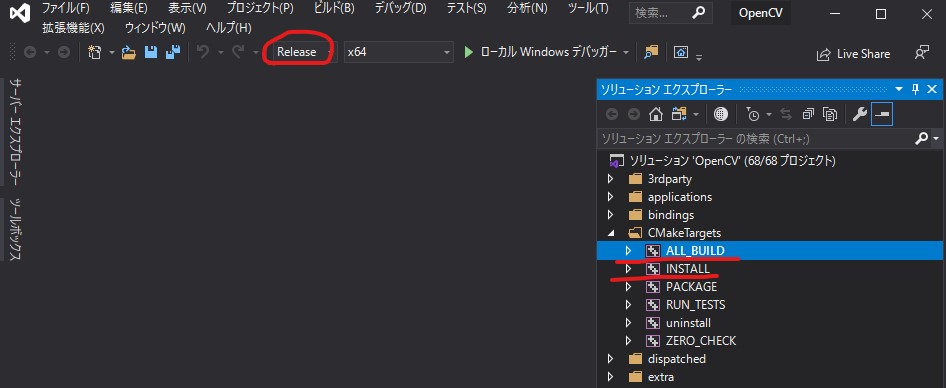Expand the bindings folder
The image size is (946, 388).
(x=610, y=215)
